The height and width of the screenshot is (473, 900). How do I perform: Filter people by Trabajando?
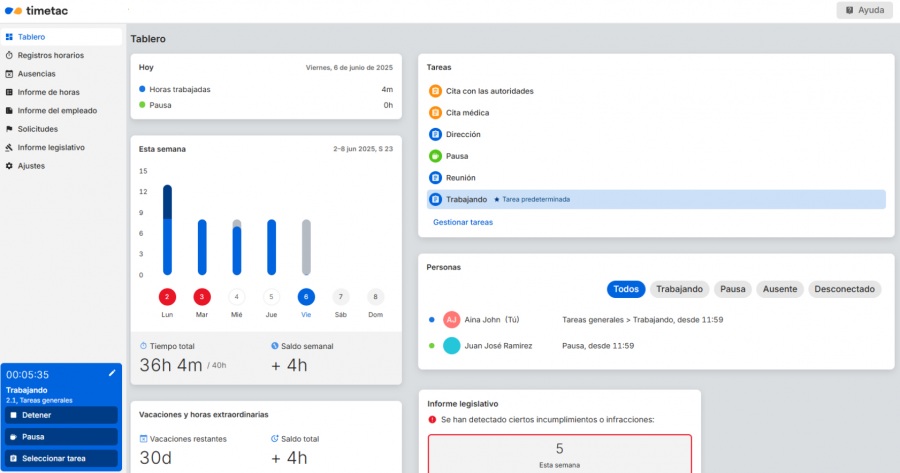680,289
